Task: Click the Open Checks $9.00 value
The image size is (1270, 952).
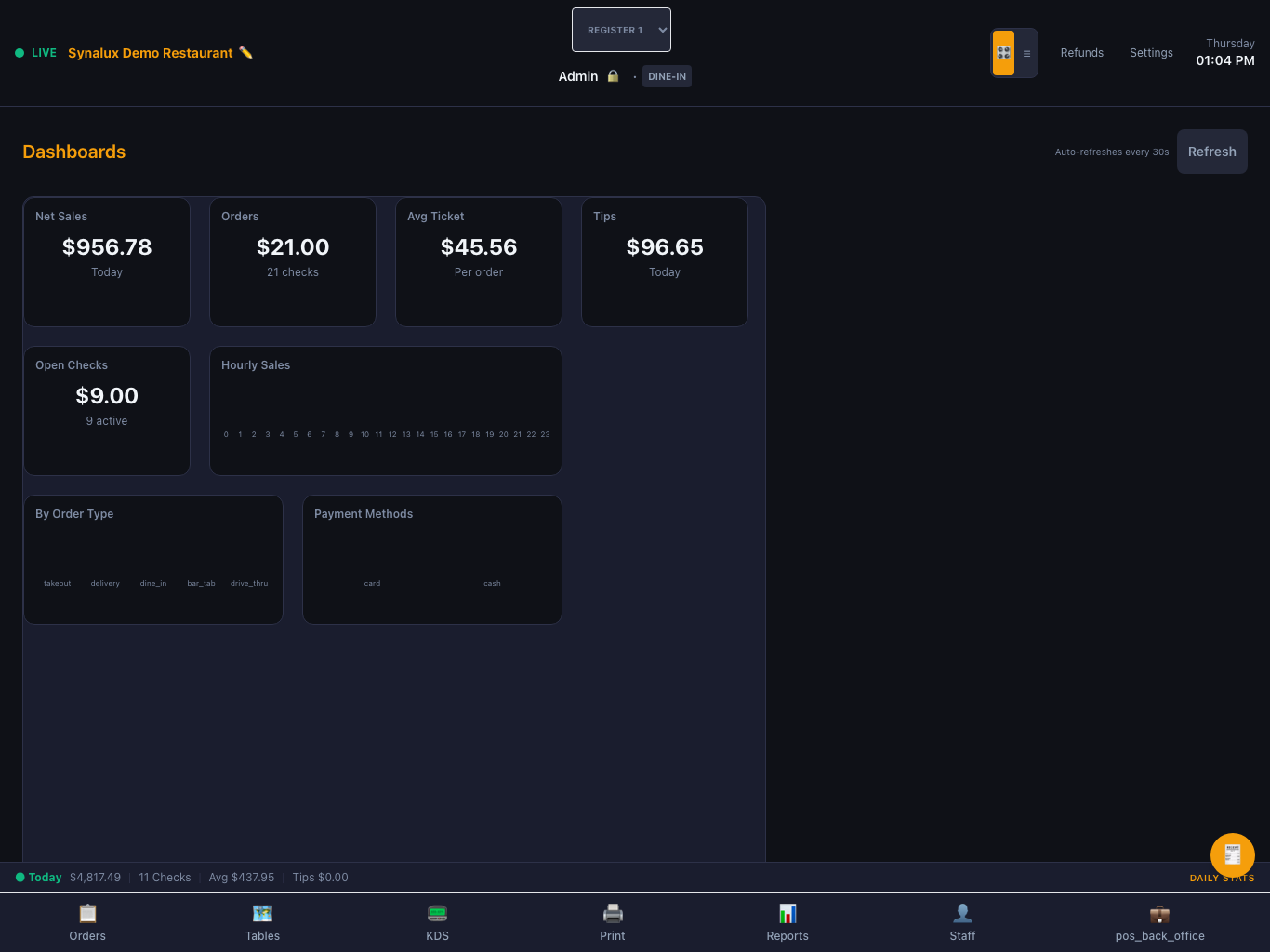Action: [x=107, y=396]
